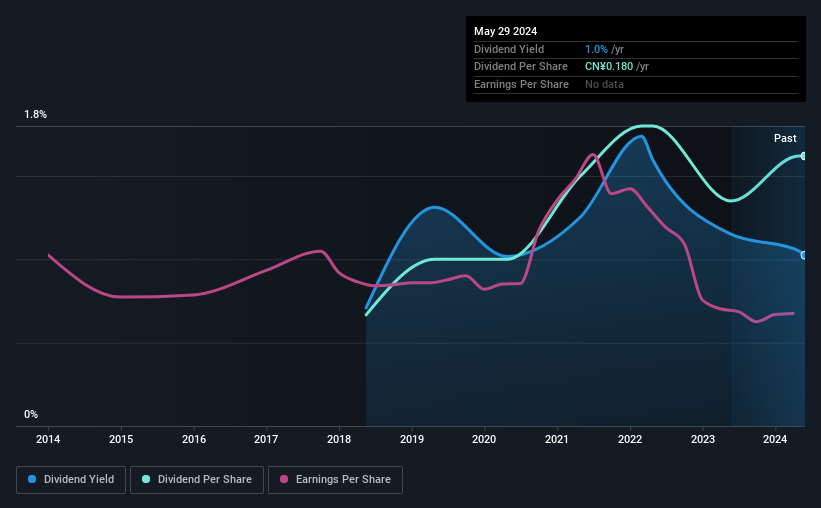Click the 1.0% Dividend Yield value in tooltip
Viewport: 821px width, 508px height.
tap(596, 49)
